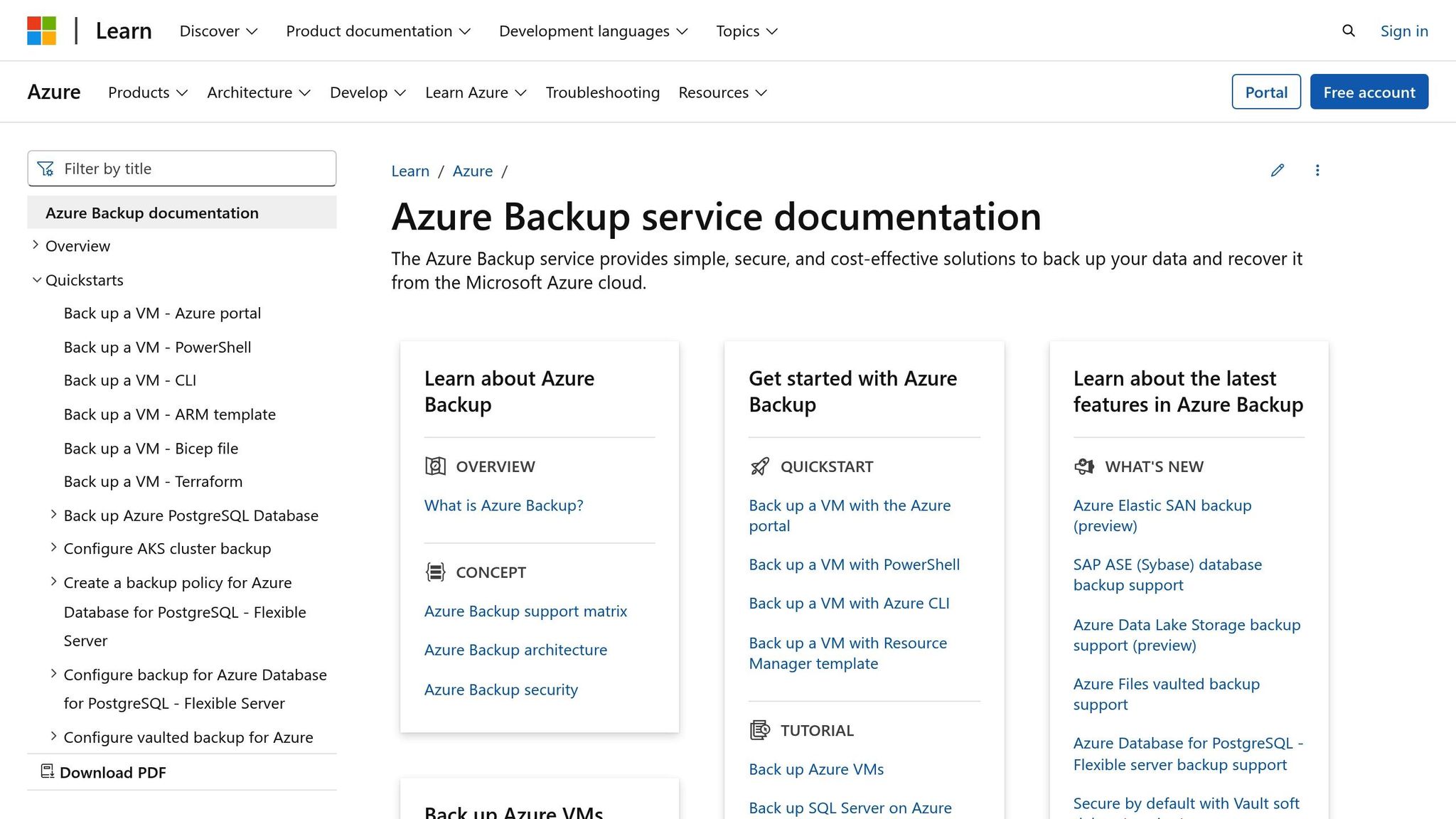Open Back up a VM with PowerShell link
The width and height of the screenshot is (1456, 819).
point(855,564)
